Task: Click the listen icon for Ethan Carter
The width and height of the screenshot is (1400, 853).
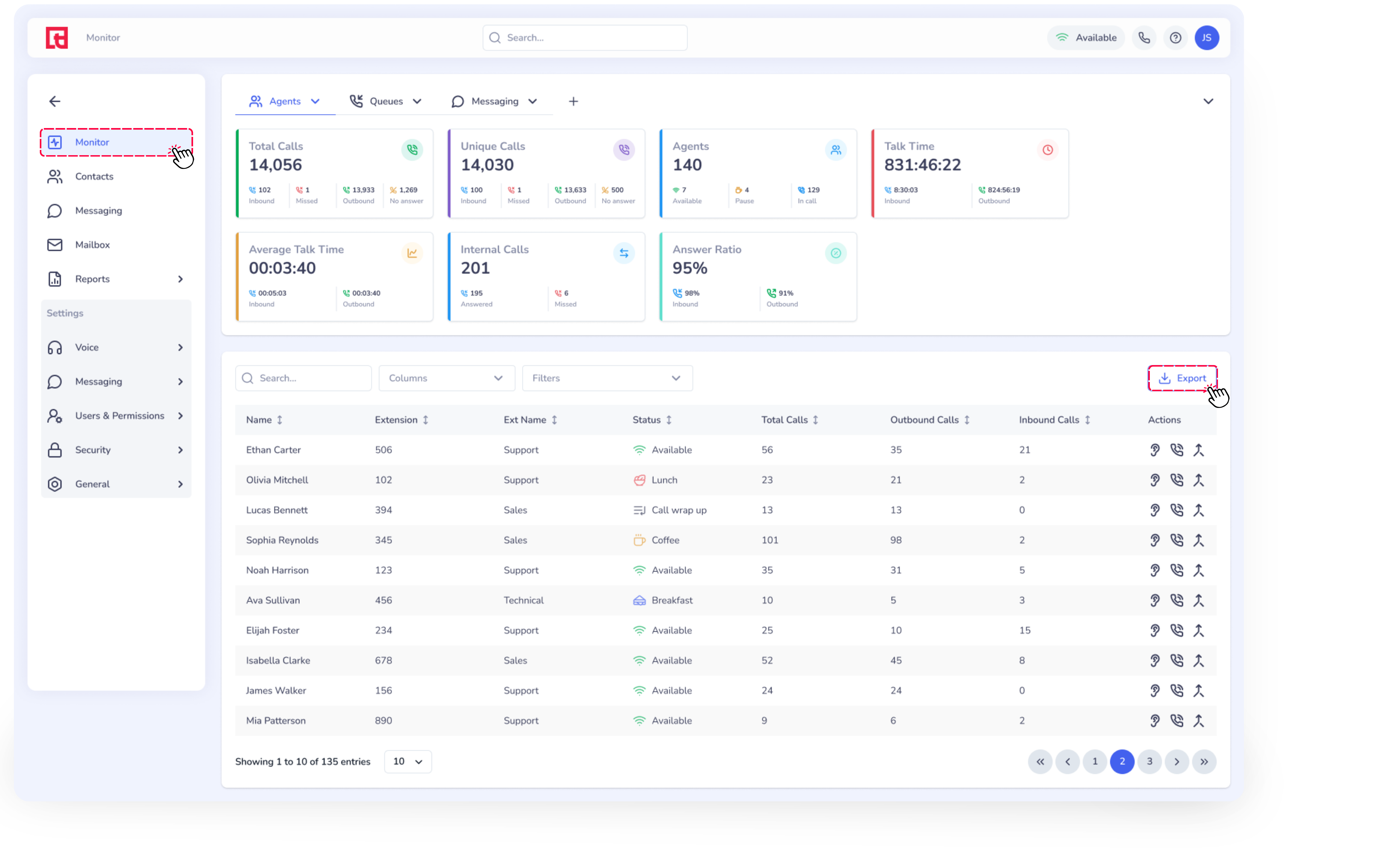Action: [1155, 450]
